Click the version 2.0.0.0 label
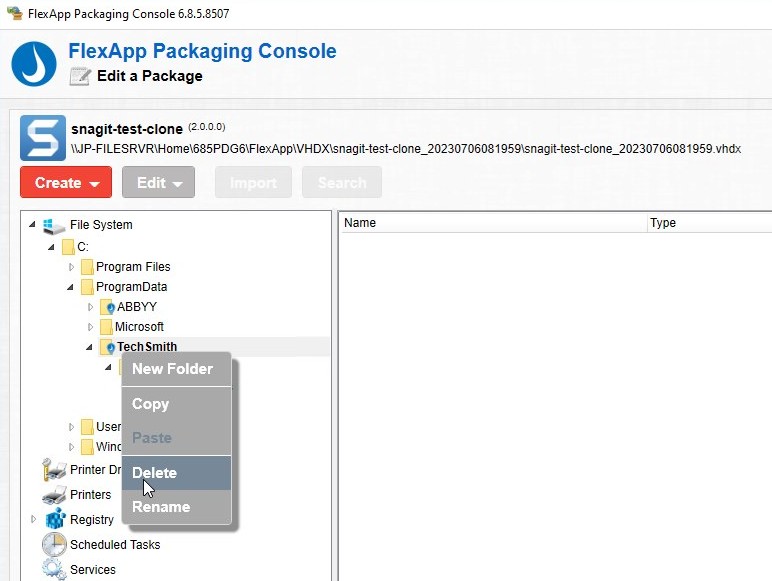This screenshot has width=772, height=581. tap(207, 127)
